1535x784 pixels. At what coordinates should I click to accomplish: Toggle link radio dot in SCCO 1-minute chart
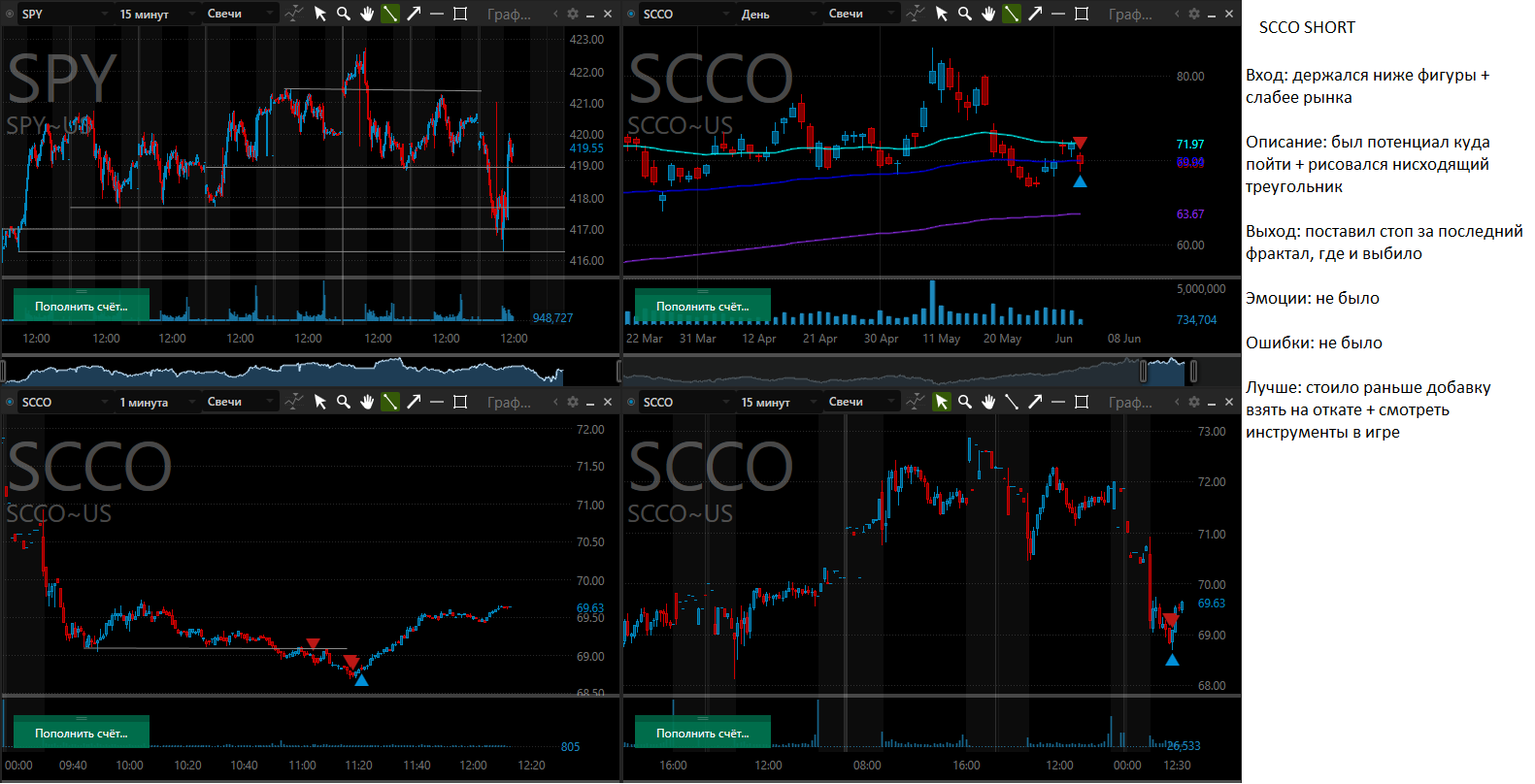tap(10, 402)
